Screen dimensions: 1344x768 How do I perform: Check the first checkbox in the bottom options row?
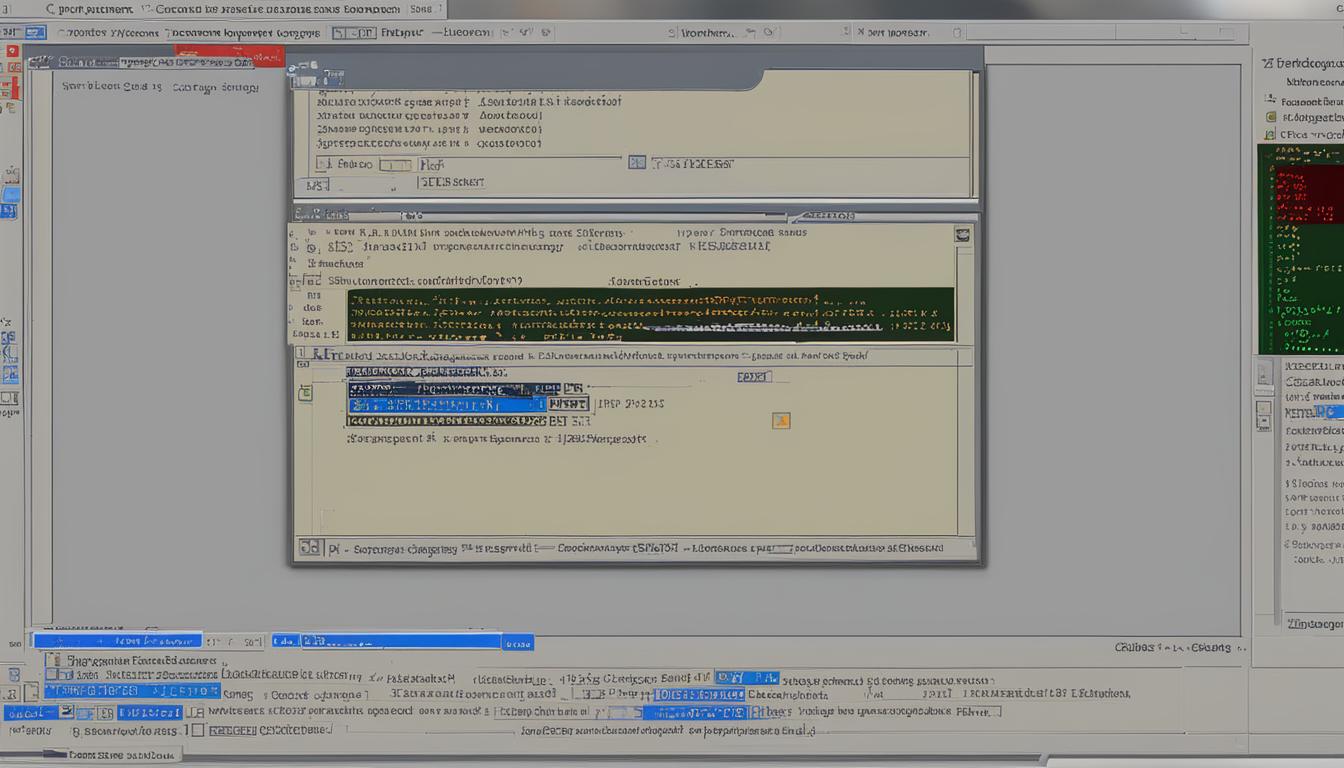click(x=52, y=660)
